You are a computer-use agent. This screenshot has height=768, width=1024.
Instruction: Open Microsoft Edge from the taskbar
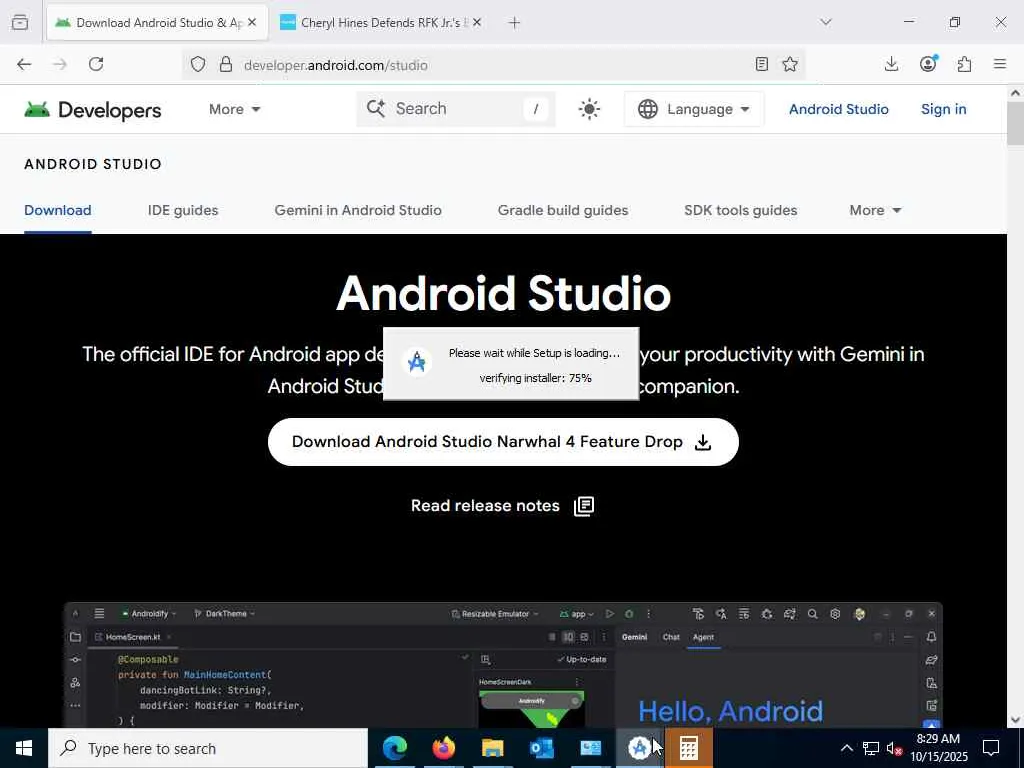(394, 748)
